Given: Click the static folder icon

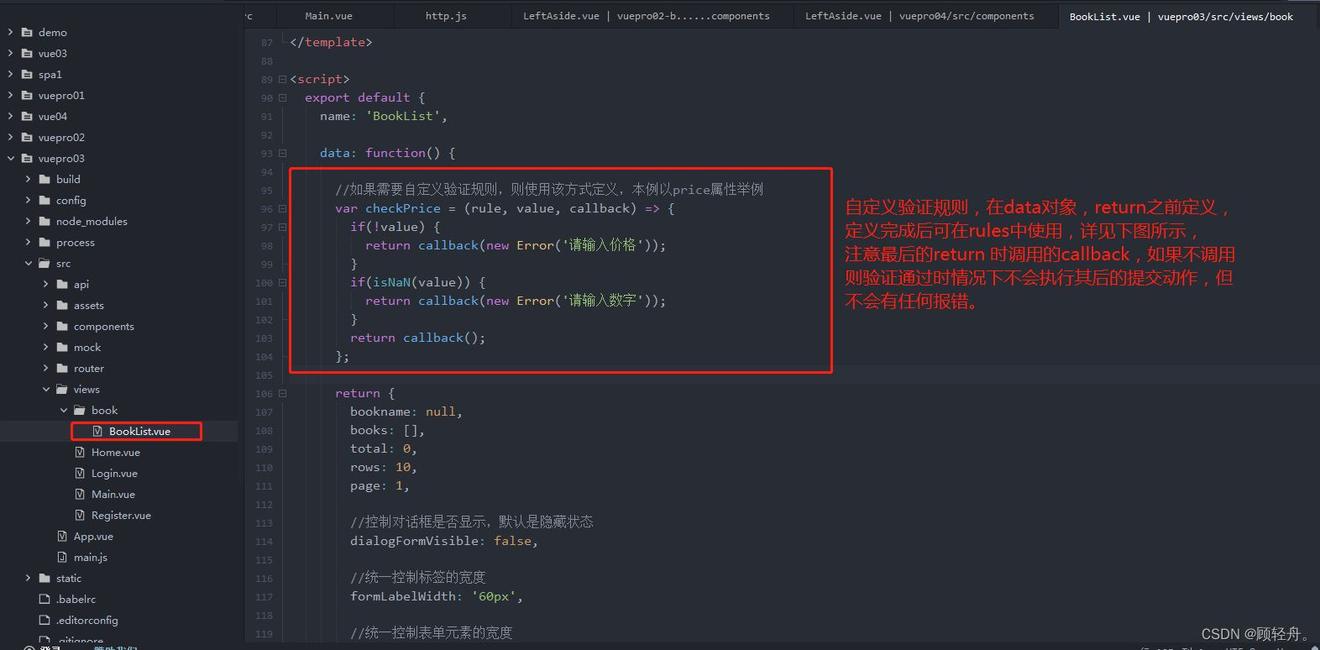Looking at the screenshot, I should [45, 578].
